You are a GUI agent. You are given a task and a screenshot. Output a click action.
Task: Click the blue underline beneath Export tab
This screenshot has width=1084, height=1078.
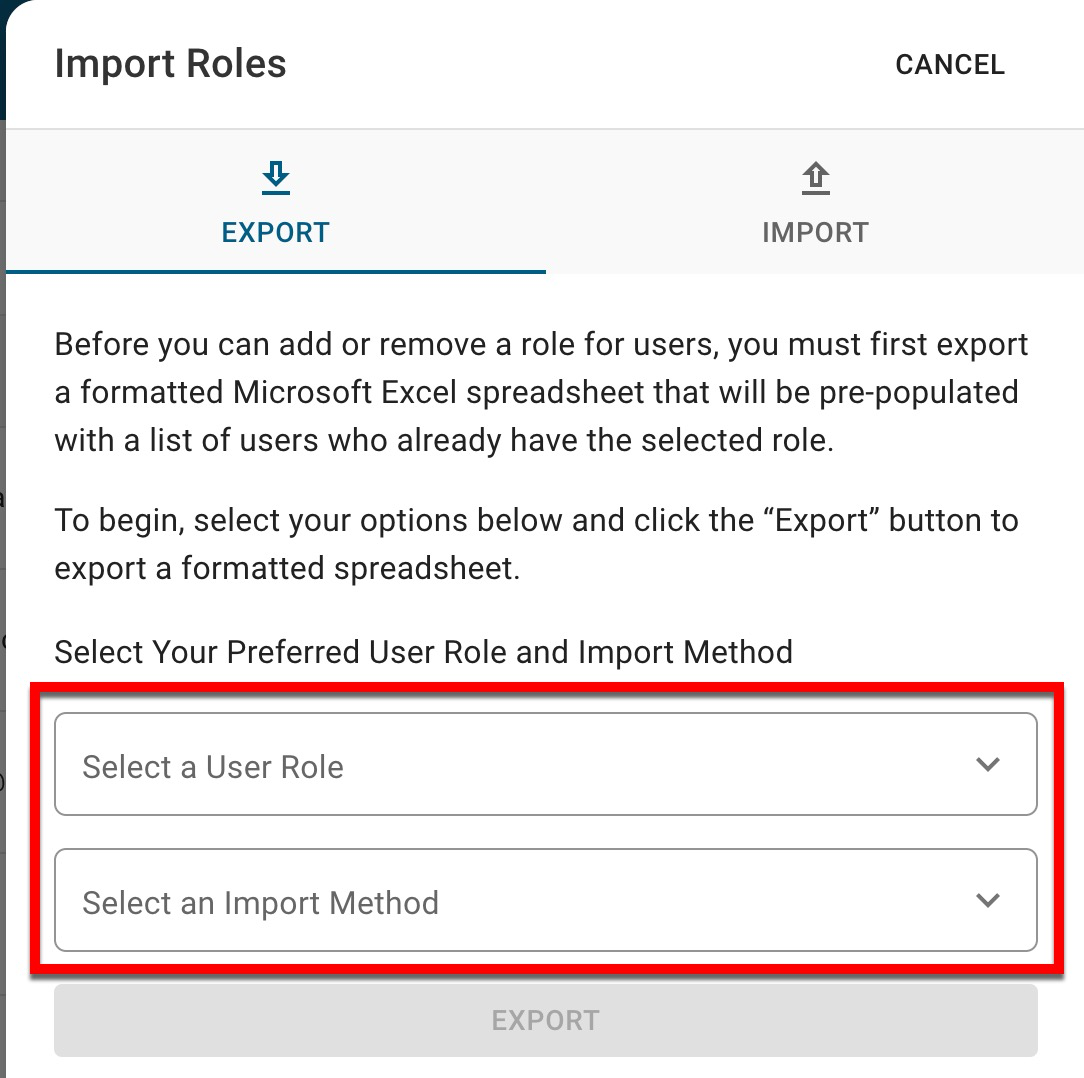pos(275,271)
